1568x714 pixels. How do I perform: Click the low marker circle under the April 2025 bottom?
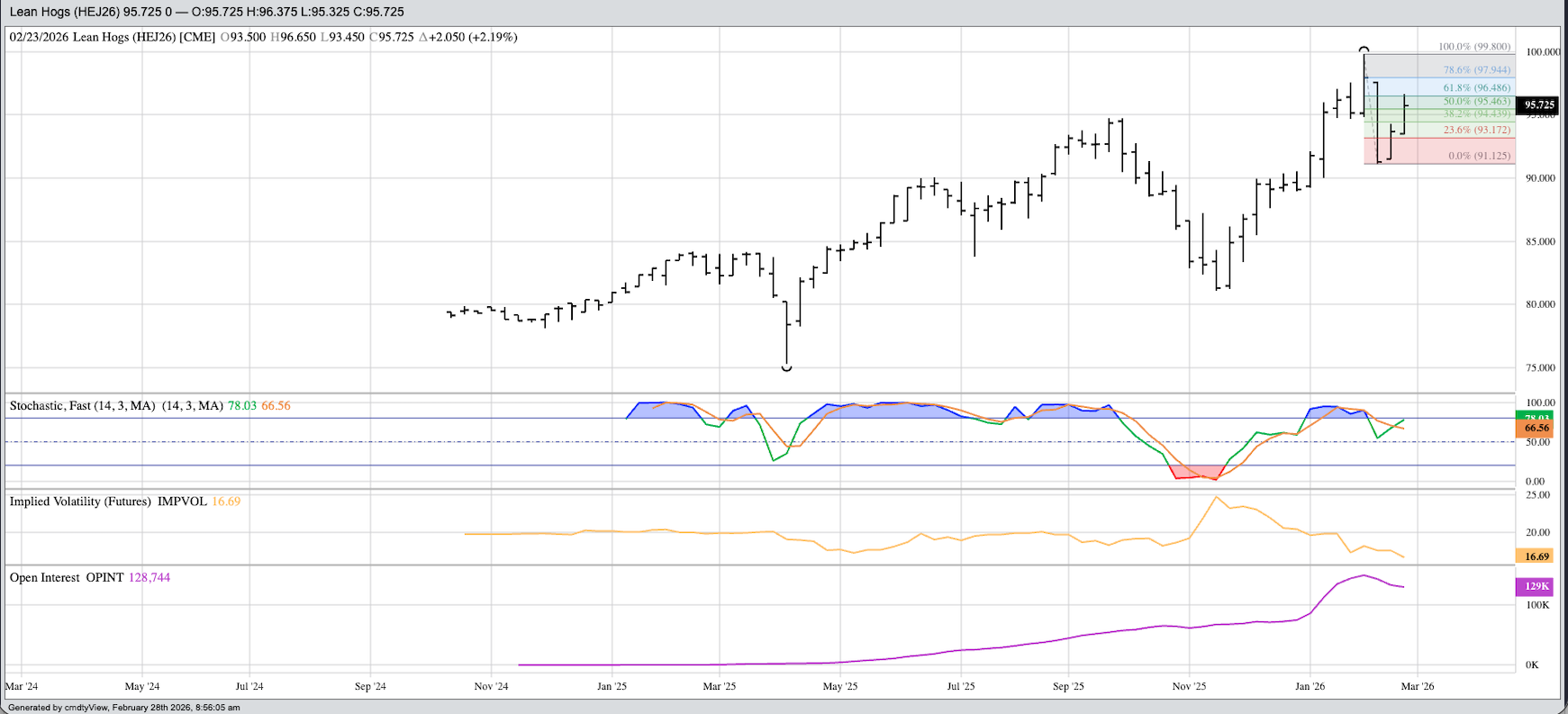[786, 367]
